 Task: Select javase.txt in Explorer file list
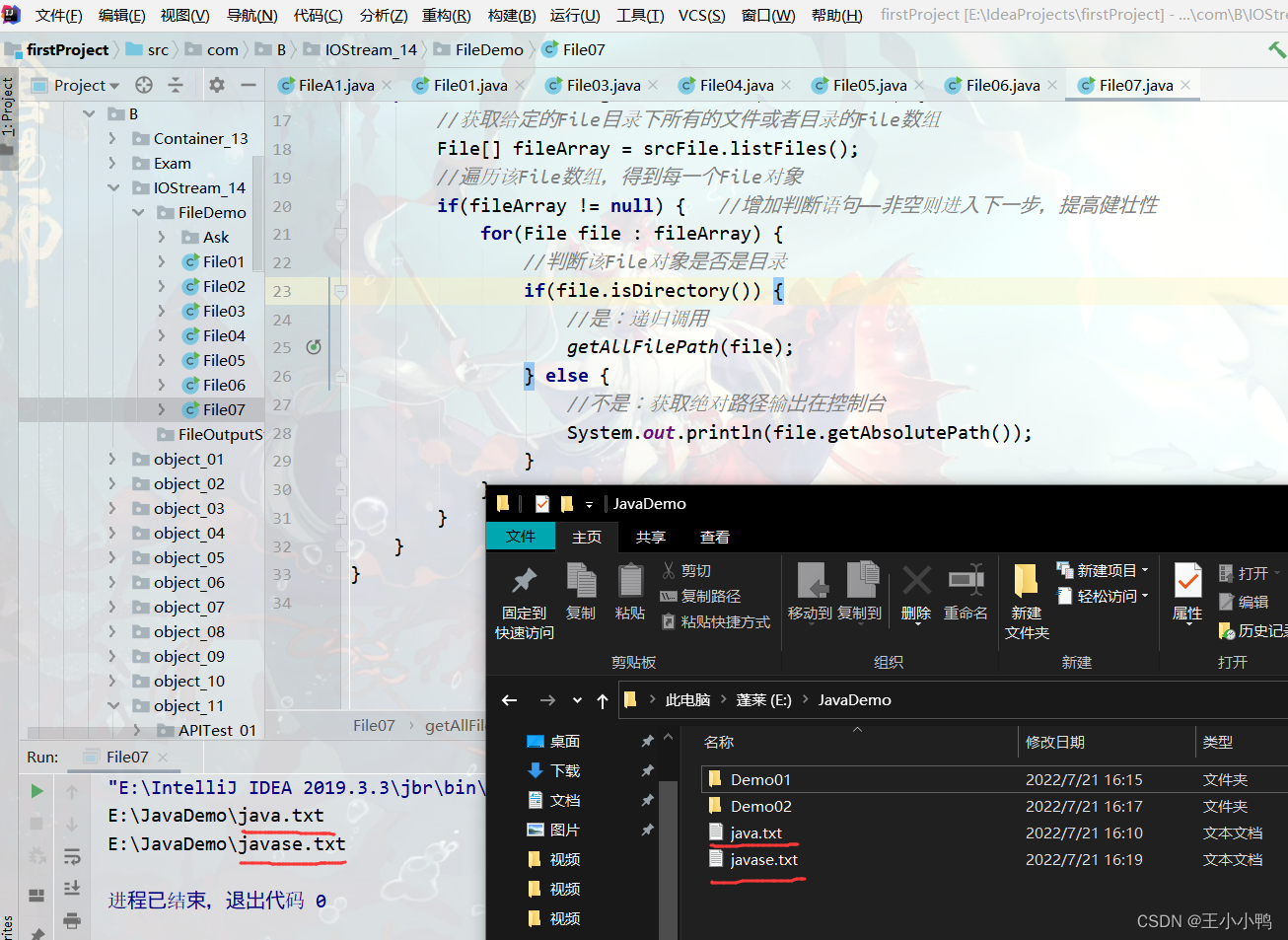click(x=763, y=860)
